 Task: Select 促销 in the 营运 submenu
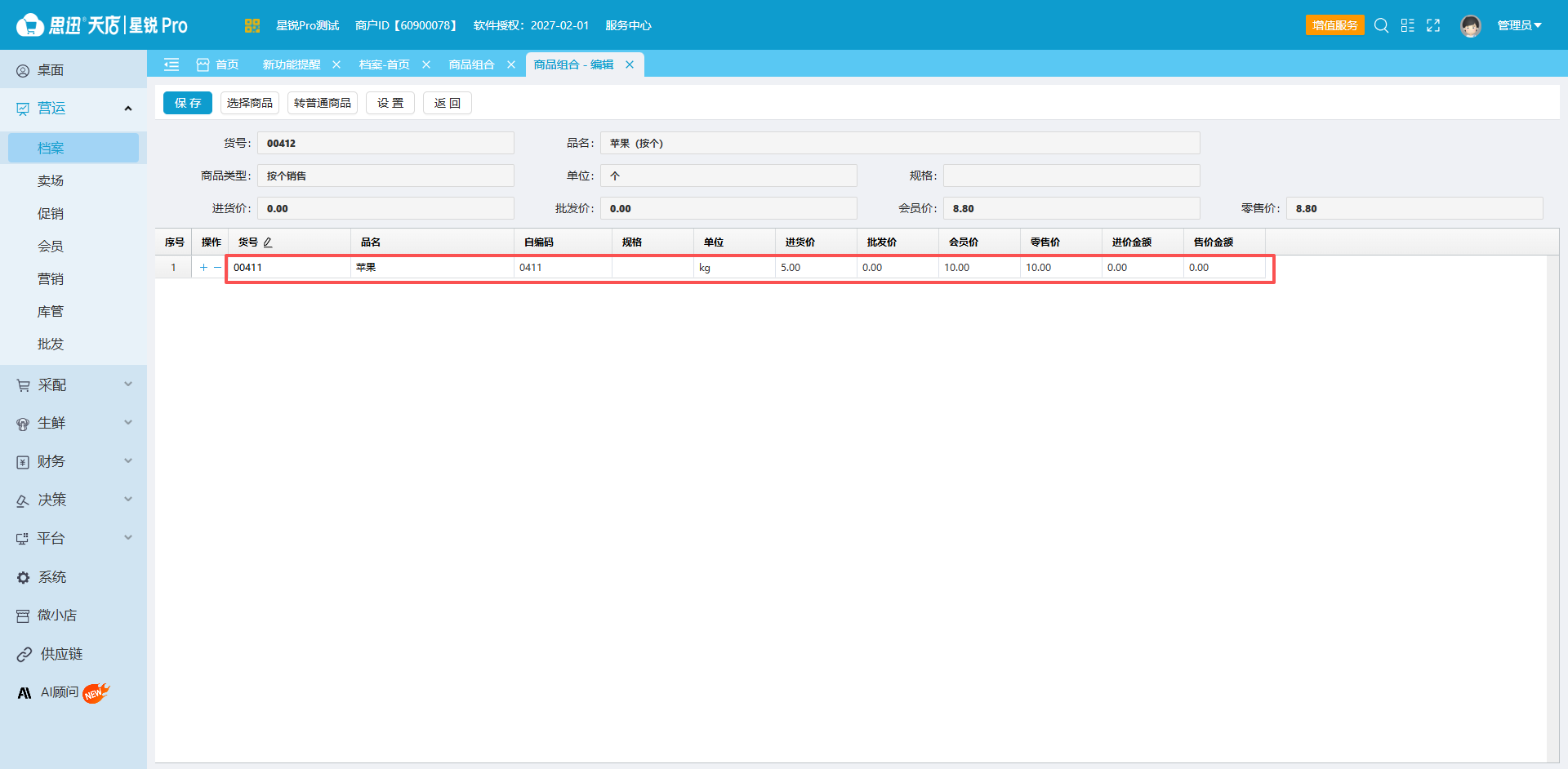(51, 213)
